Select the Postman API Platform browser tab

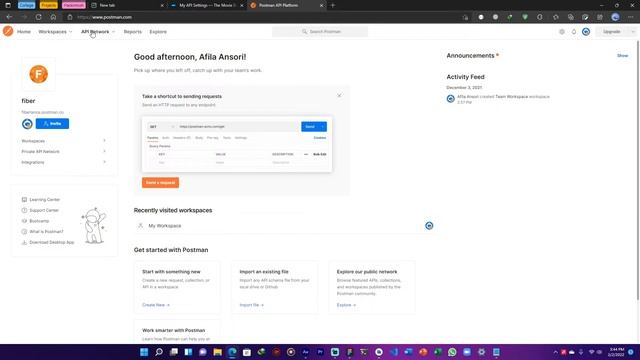coord(286,5)
